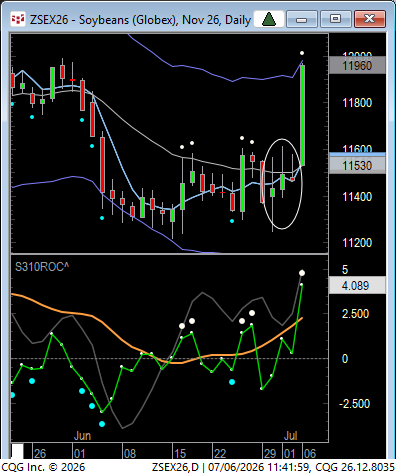Click the 08 date on time axis
The width and height of the screenshot is (396, 475).
click(130, 453)
